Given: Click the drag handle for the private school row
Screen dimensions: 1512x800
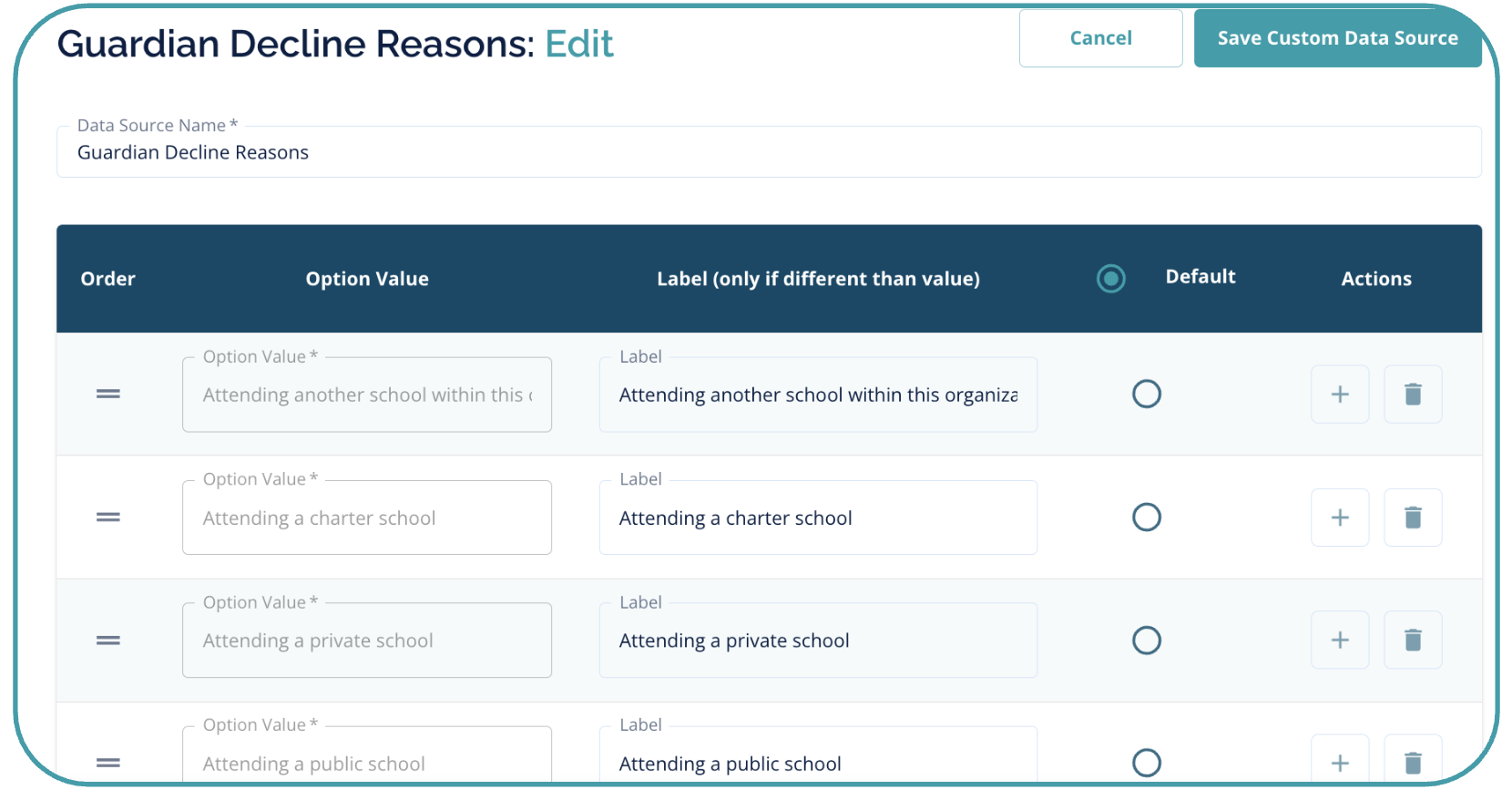Looking at the screenshot, I should pos(108,641).
